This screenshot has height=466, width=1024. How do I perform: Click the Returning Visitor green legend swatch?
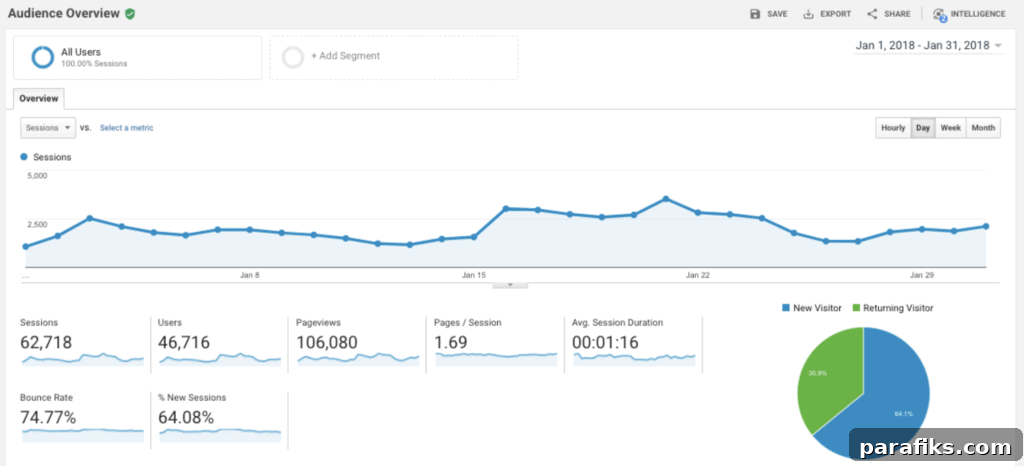[x=856, y=308]
